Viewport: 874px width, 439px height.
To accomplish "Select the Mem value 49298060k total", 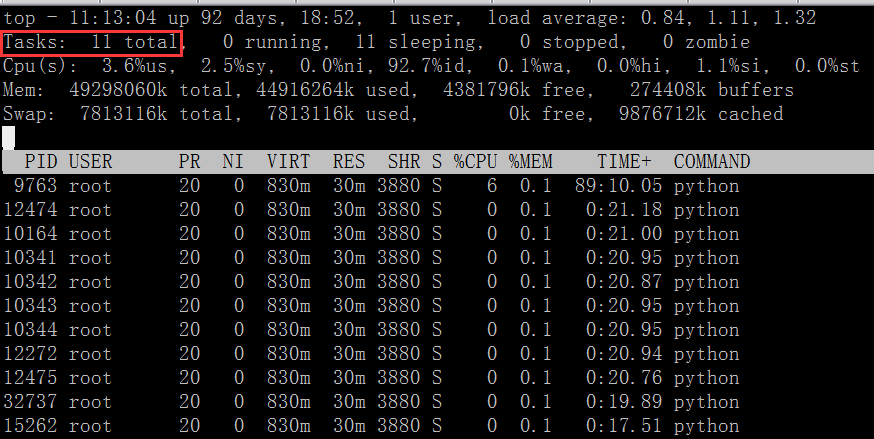I will coord(154,90).
